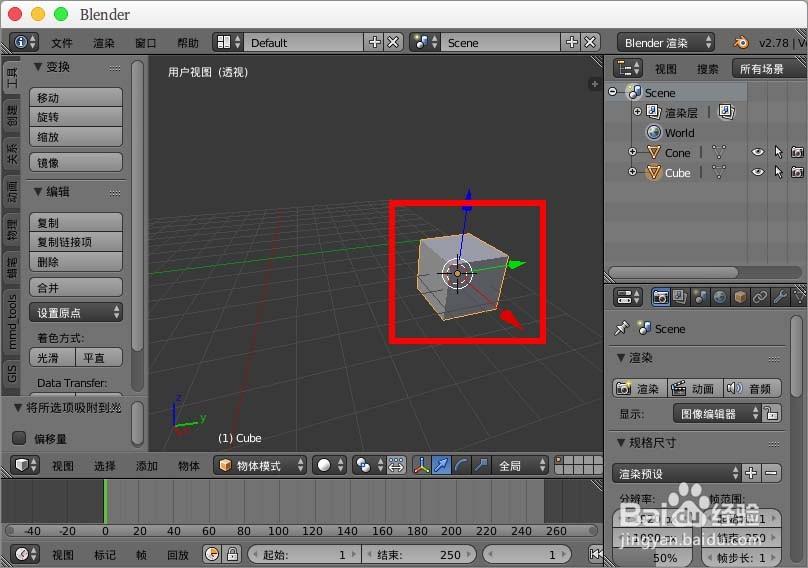Open the 文件 menu
808x568 pixels.
click(x=62, y=43)
